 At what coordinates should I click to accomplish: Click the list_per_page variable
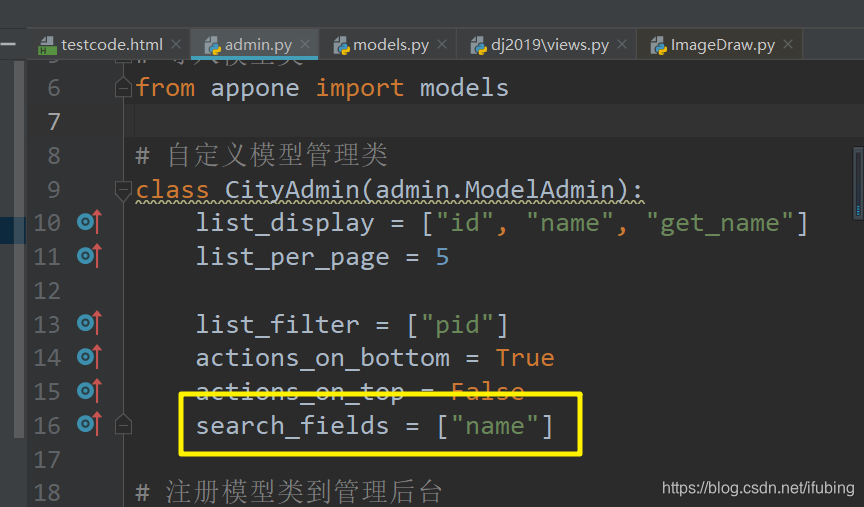pyautogui.click(x=293, y=258)
